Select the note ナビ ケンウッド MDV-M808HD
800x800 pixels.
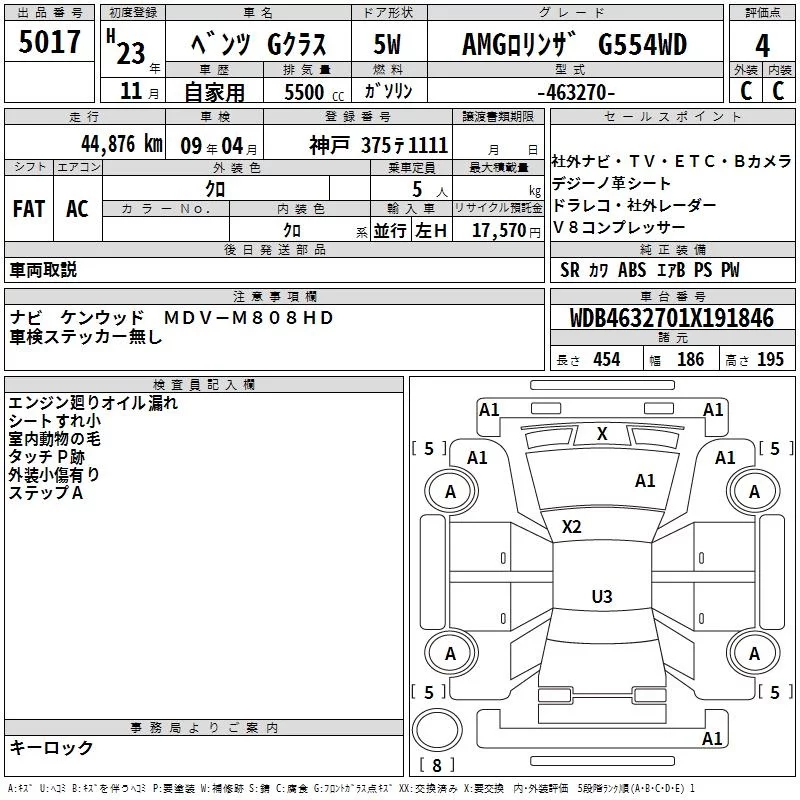click(171, 318)
